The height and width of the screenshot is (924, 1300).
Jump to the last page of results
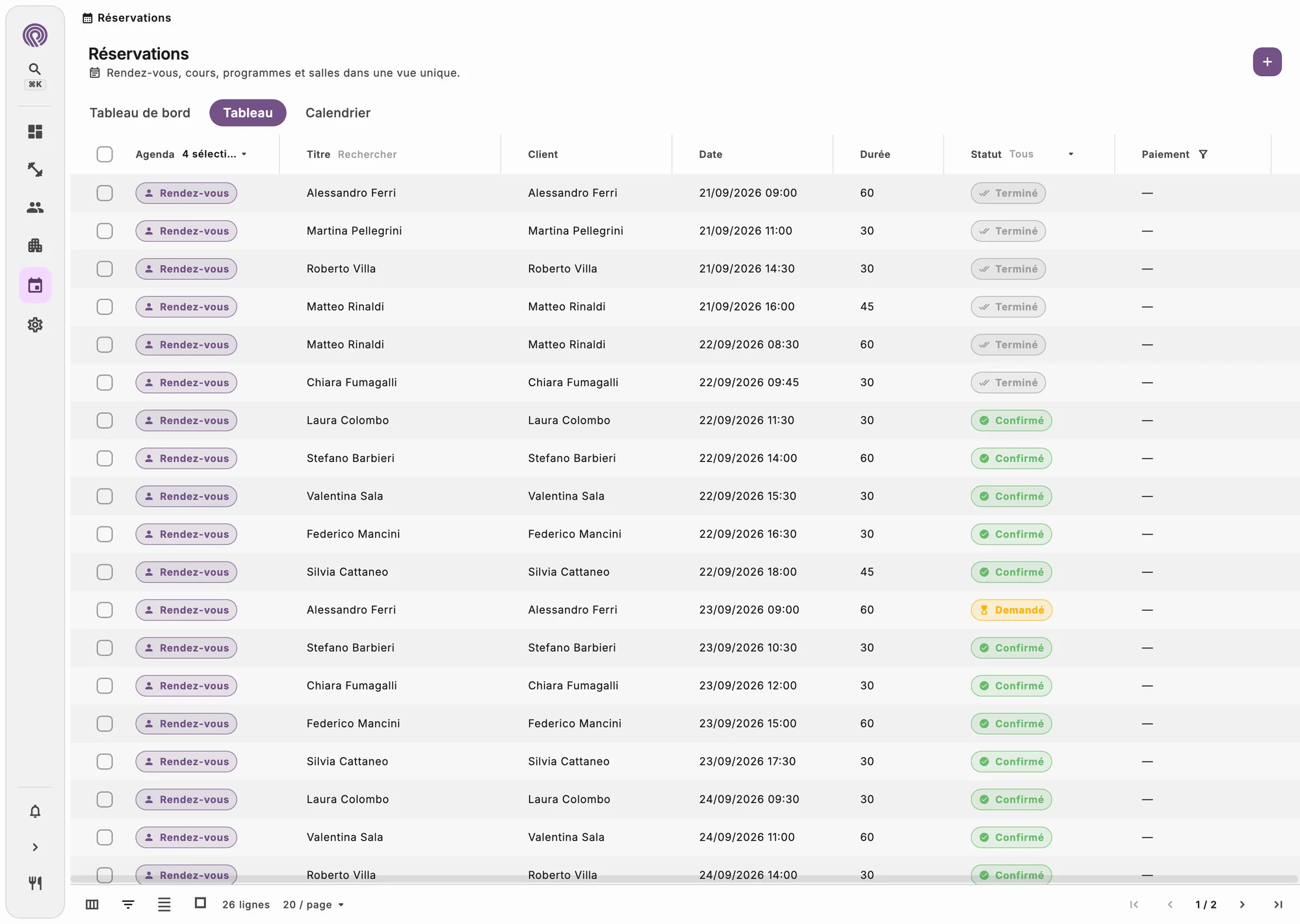coord(1278,905)
